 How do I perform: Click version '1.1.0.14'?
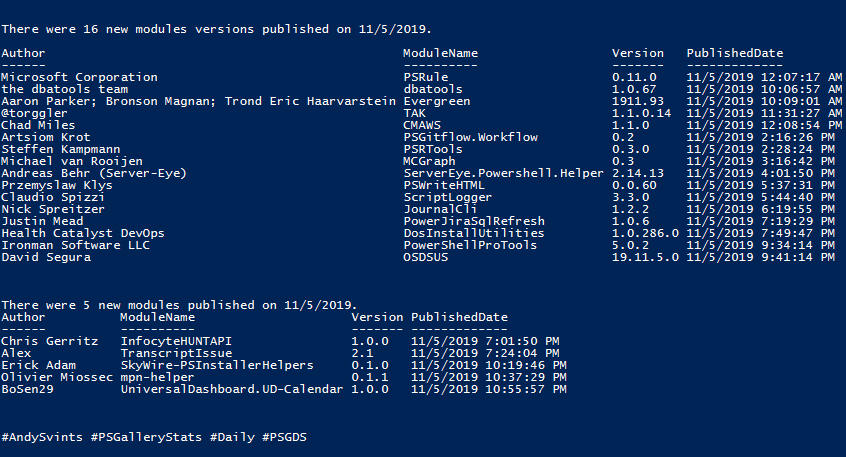pos(642,113)
